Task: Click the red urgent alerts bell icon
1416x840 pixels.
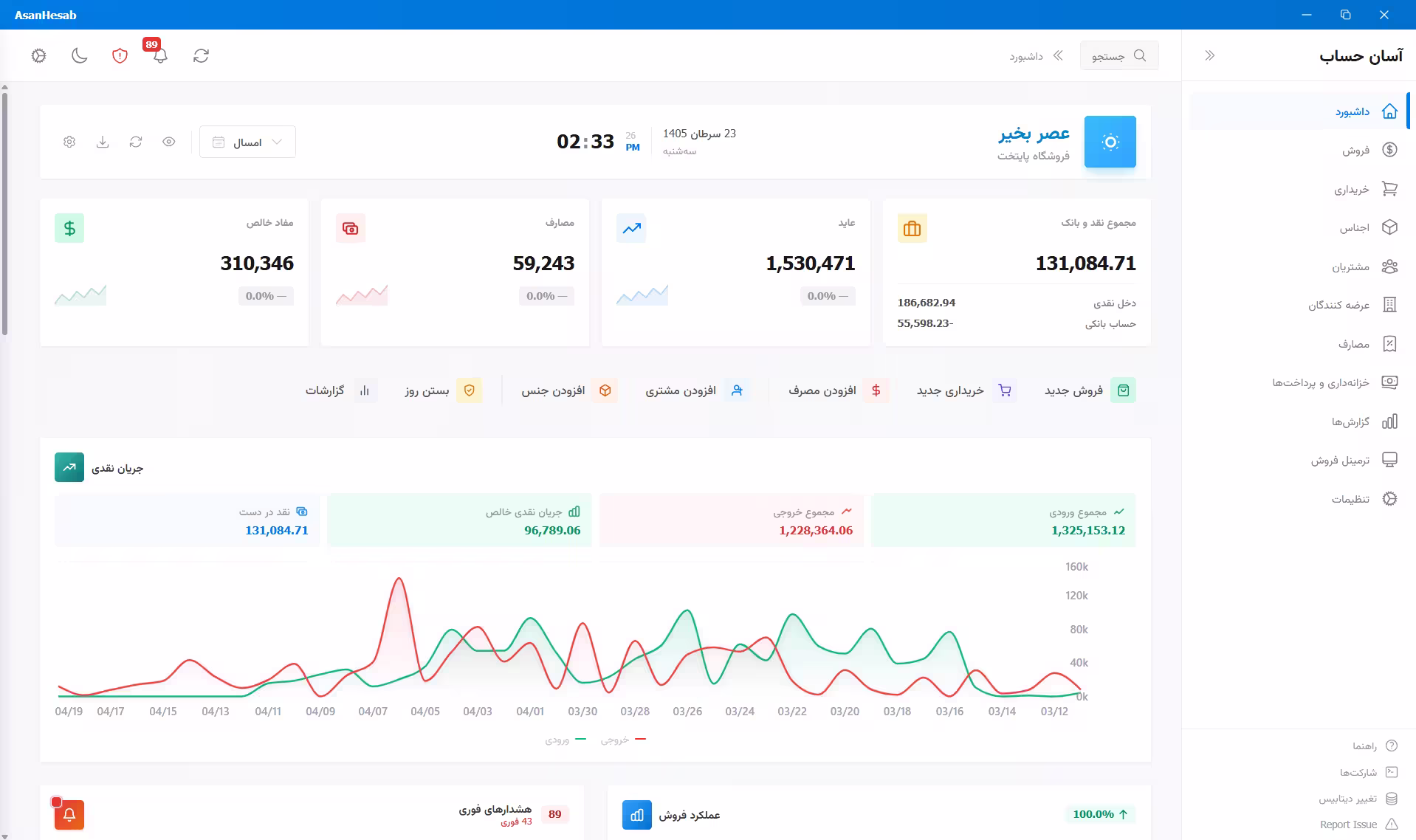Action: 69,814
